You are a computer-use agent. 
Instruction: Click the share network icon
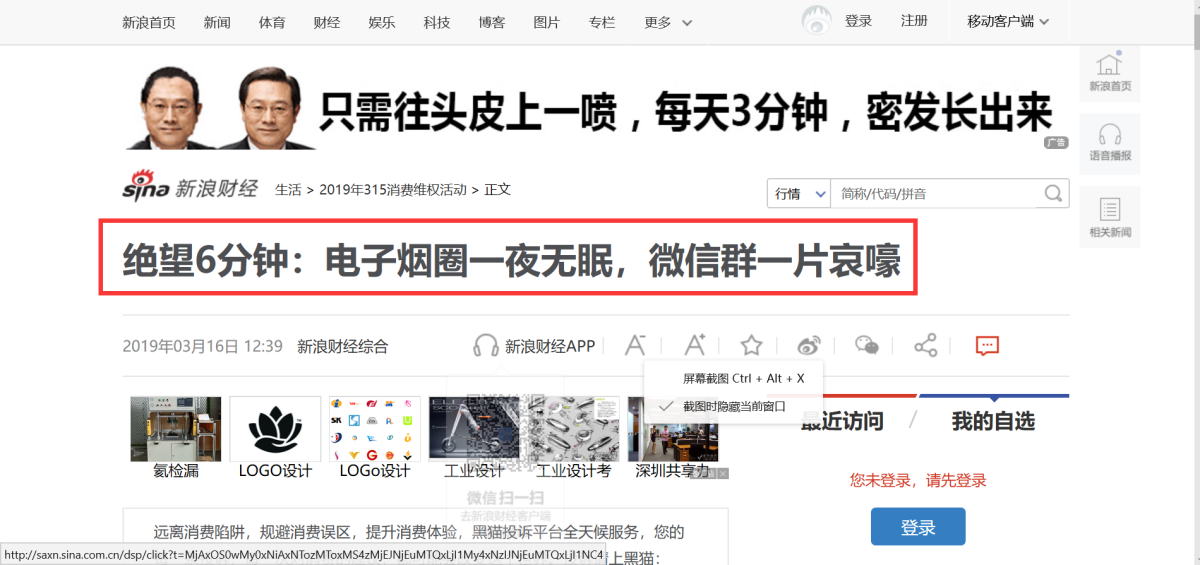coord(926,346)
